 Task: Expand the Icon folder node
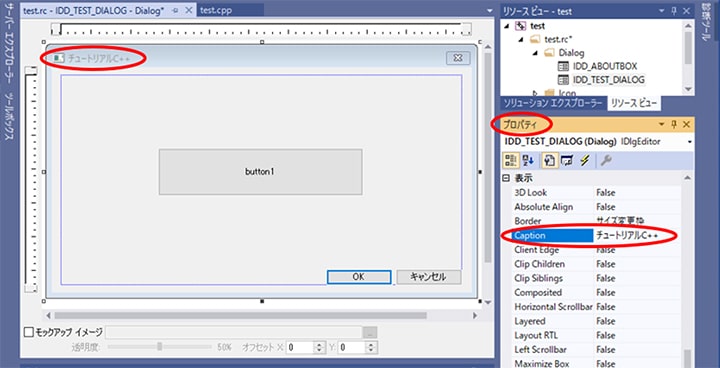click(x=535, y=92)
